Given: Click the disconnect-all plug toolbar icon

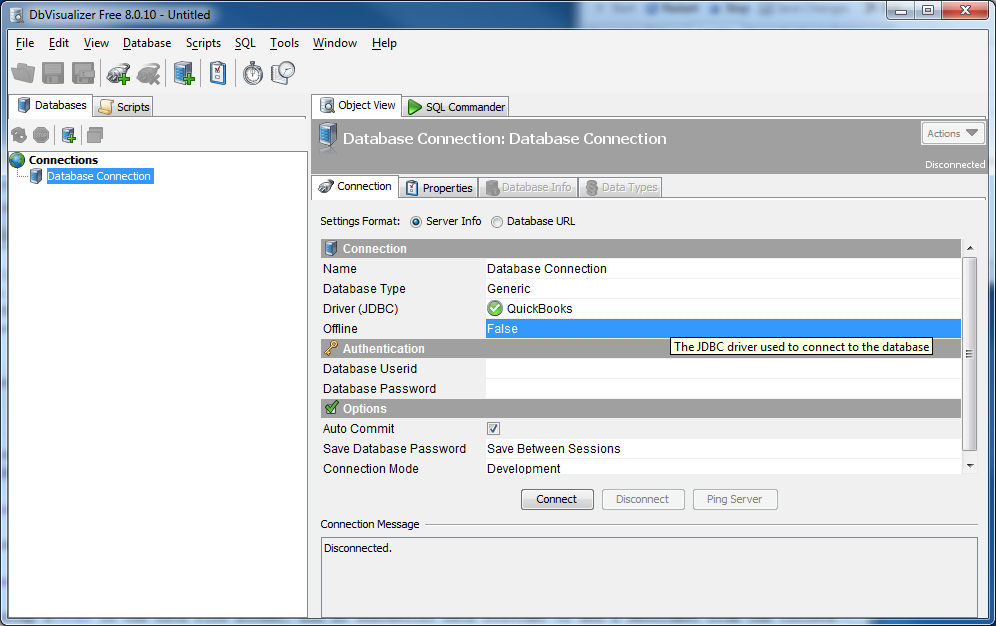Looking at the screenshot, I should 149,73.
